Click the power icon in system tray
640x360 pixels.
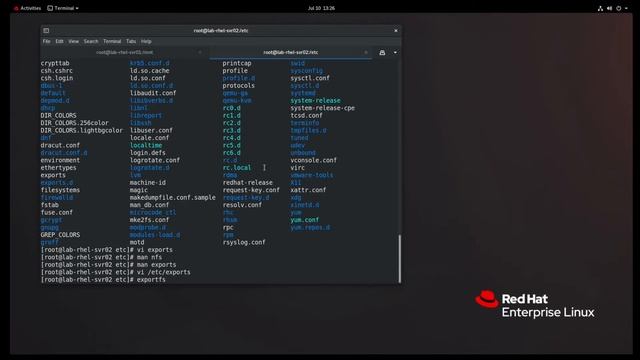coord(619,8)
